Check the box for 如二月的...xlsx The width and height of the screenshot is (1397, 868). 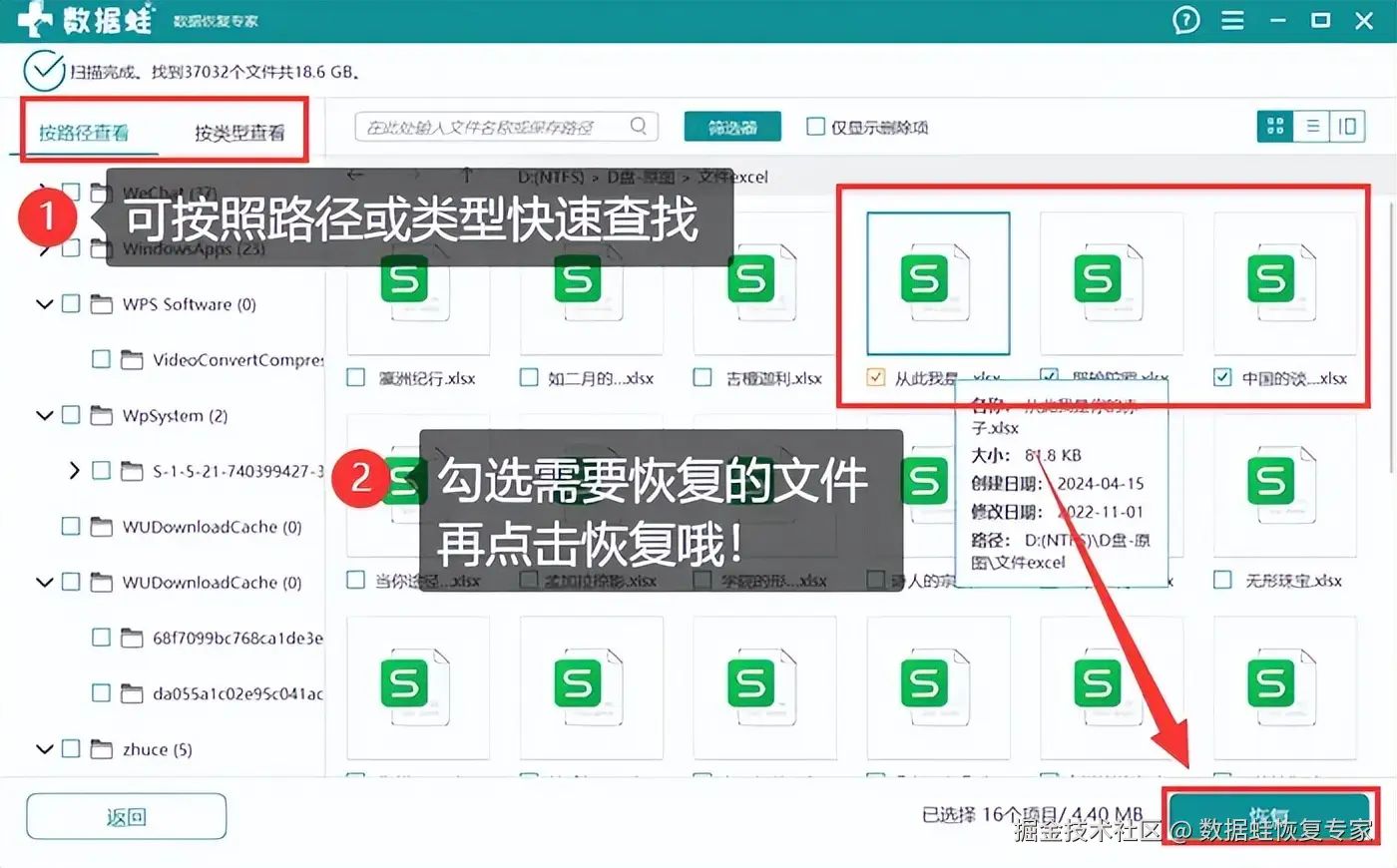click(x=529, y=378)
